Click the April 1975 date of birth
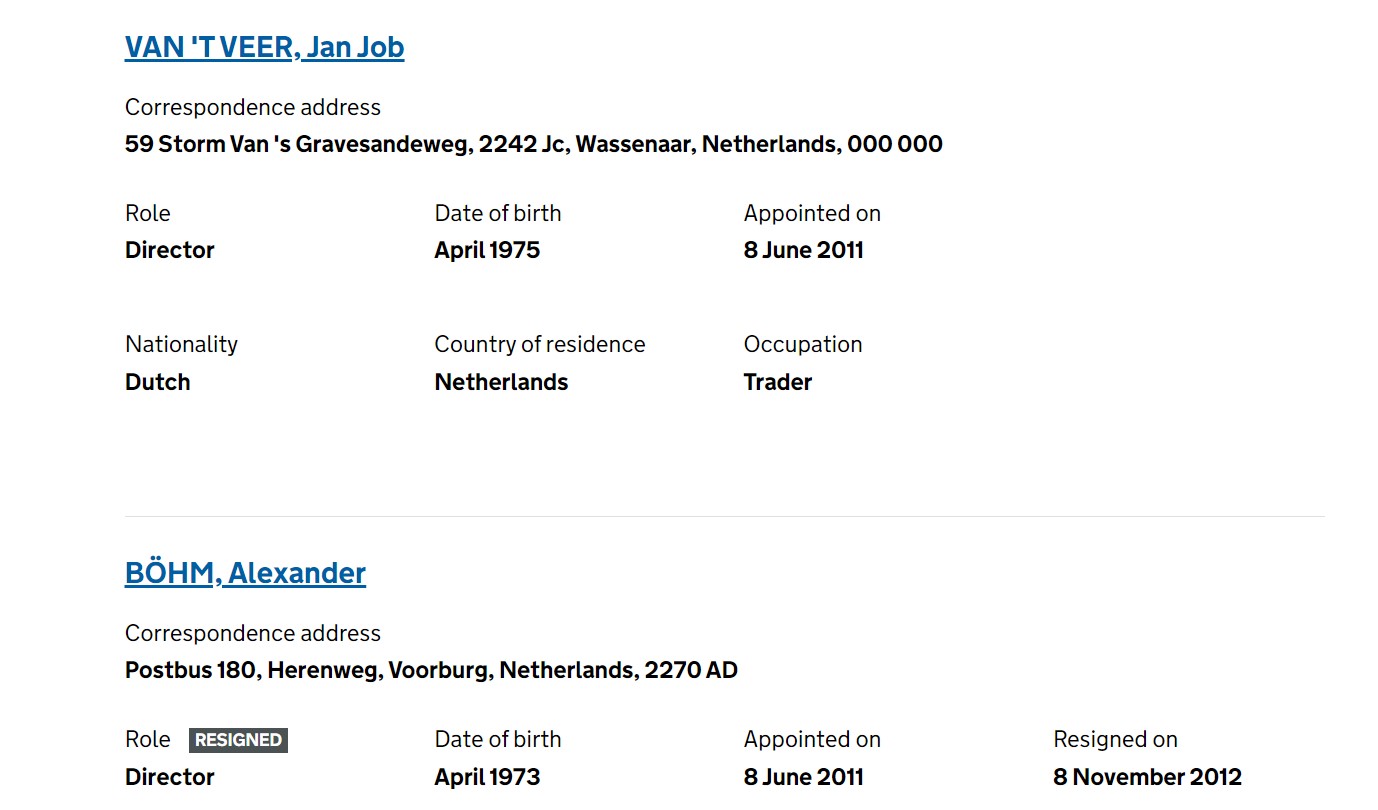 click(487, 250)
